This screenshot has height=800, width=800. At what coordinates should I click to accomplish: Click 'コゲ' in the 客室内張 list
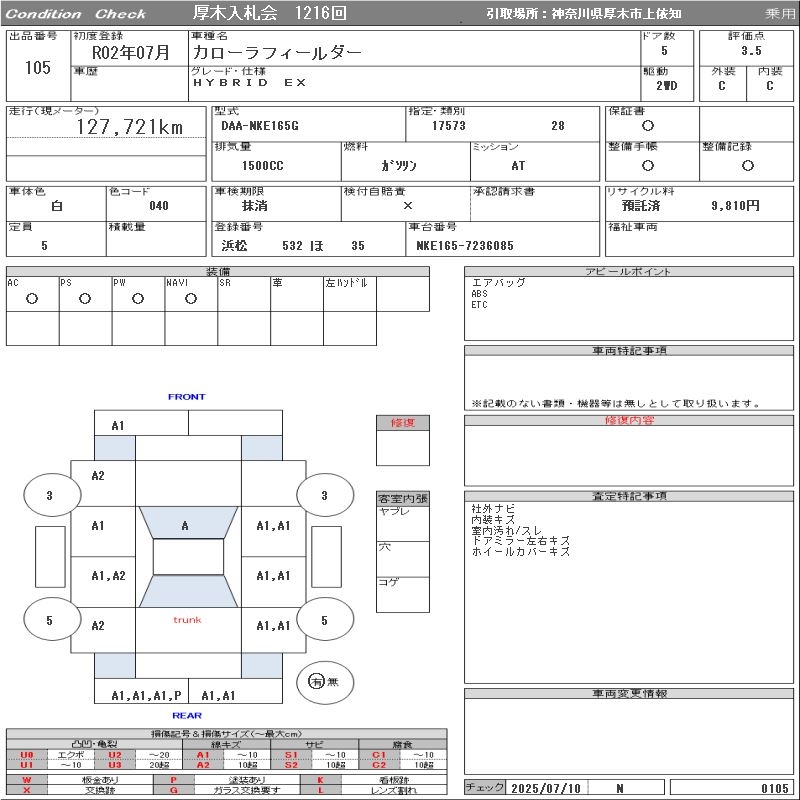pos(388,582)
